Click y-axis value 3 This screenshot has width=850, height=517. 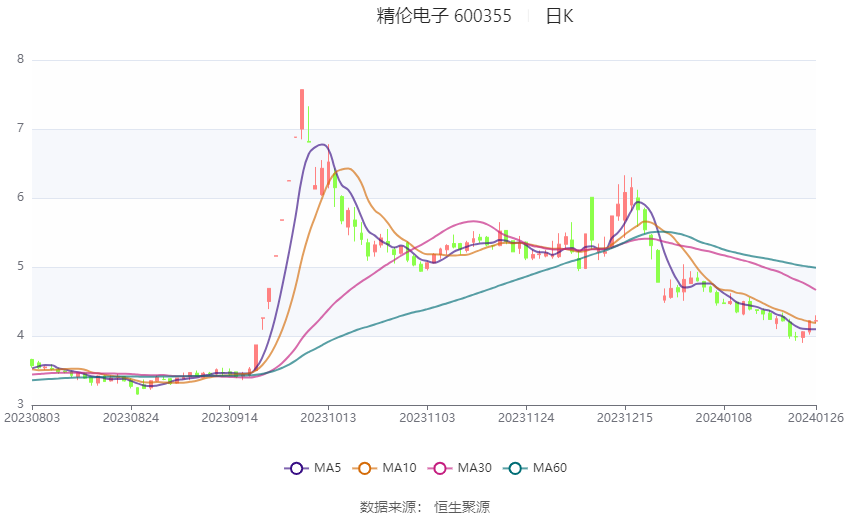pyautogui.click(x=21, y=404)
